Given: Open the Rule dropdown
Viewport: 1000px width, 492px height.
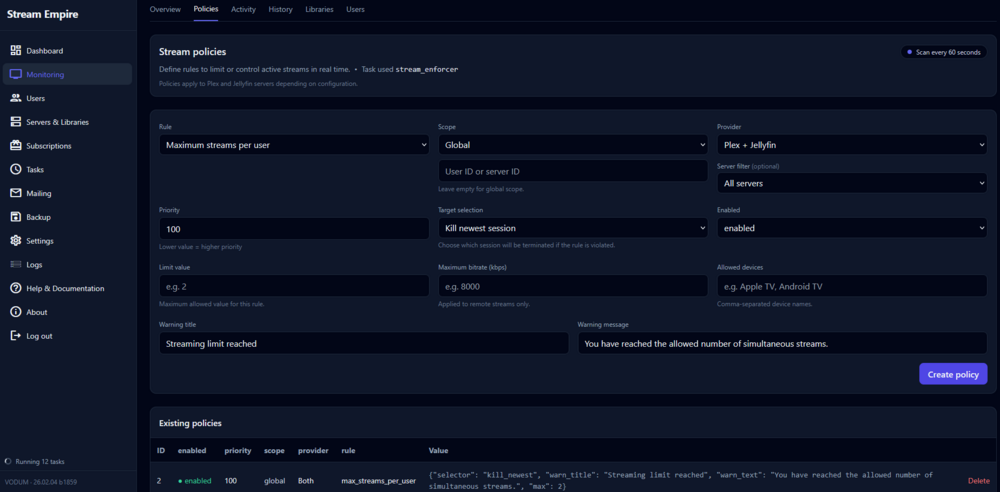Looking at the screenshot, I should click(294, 145).
